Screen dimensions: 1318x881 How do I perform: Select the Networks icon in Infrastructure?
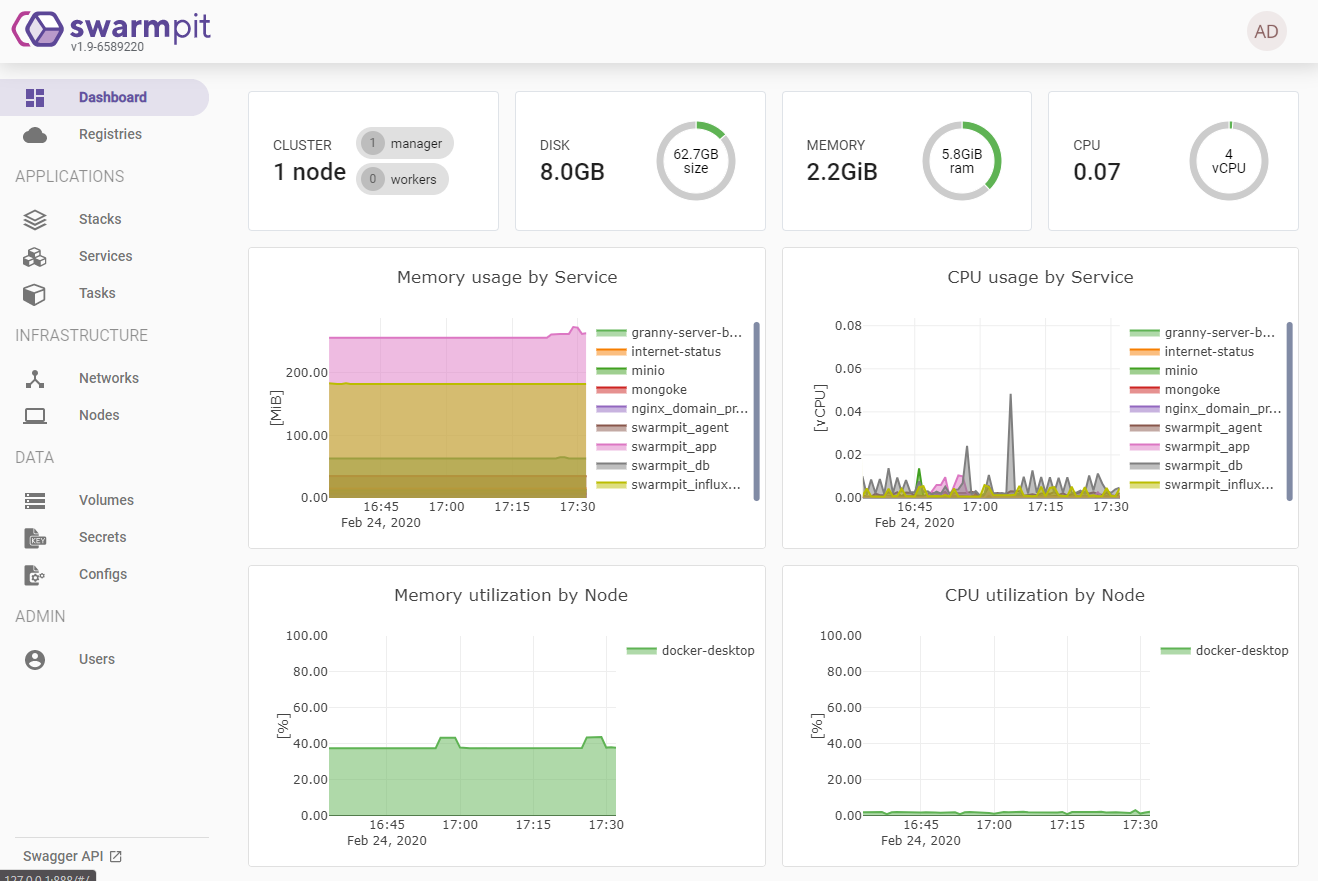(x=35, y=378)
